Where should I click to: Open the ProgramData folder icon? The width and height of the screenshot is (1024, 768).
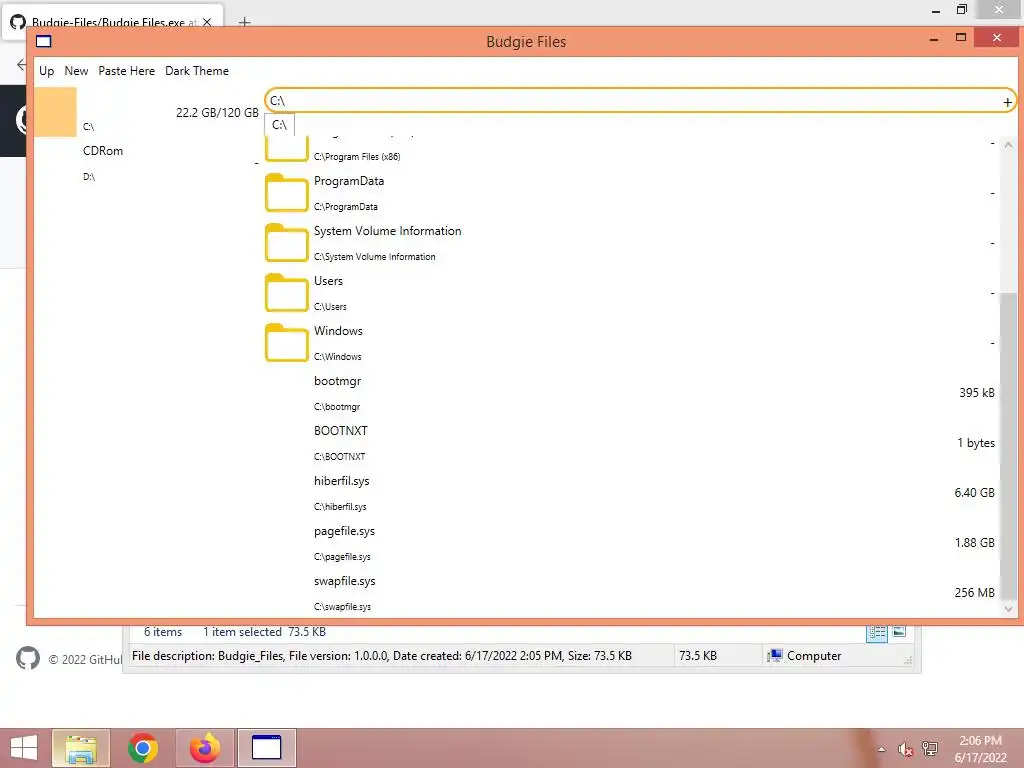[287, 193]
